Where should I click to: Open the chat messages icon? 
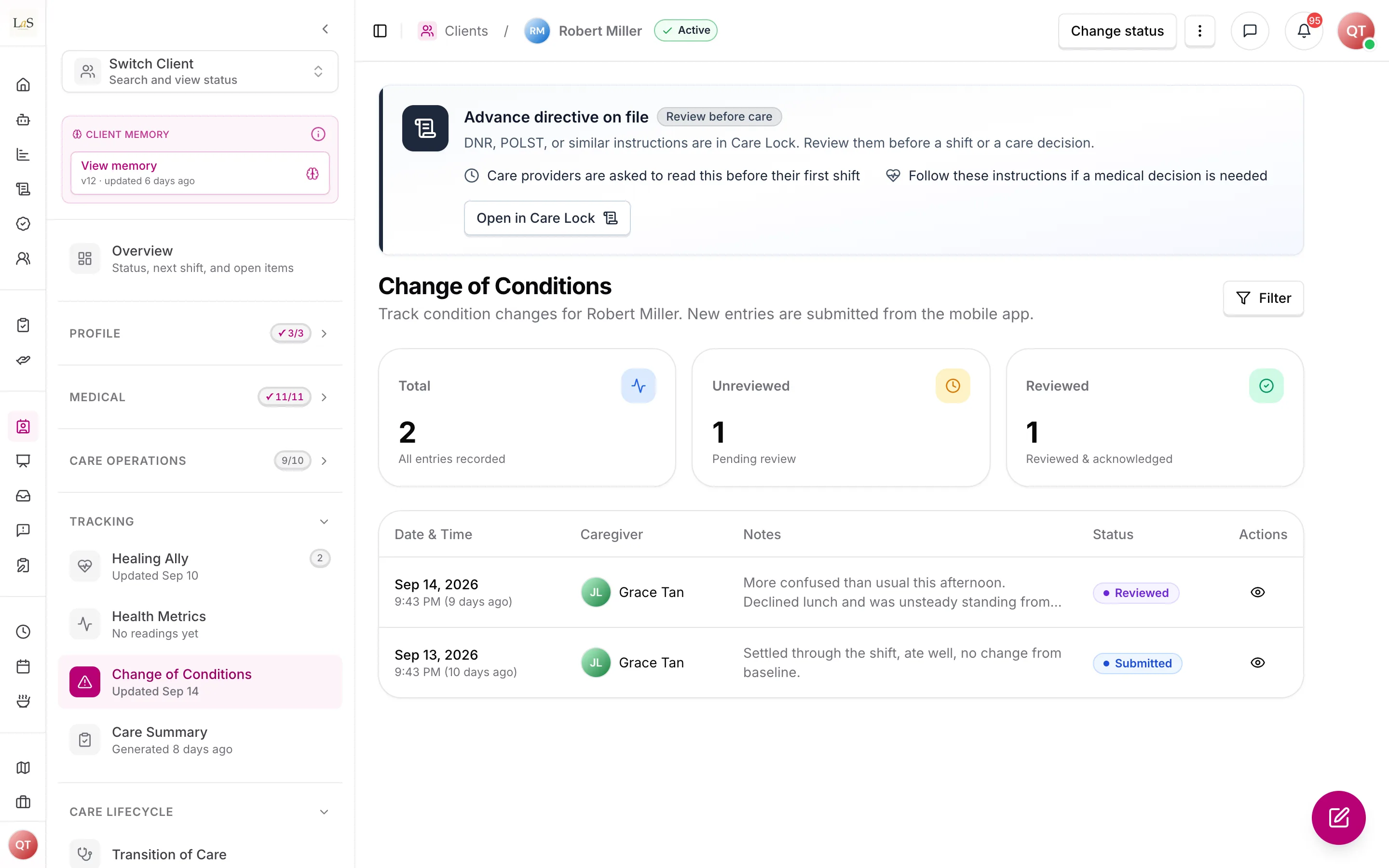(1250, 31)
